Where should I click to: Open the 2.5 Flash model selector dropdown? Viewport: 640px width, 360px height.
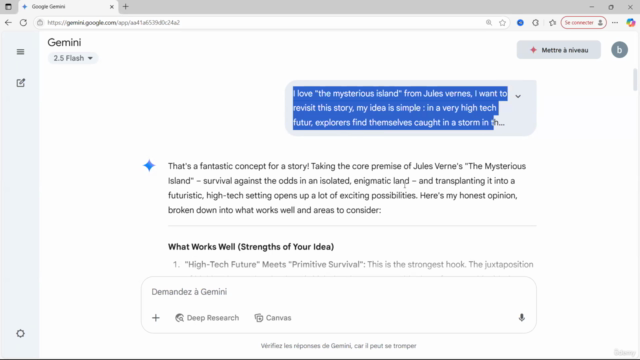(x=73, y=58)
